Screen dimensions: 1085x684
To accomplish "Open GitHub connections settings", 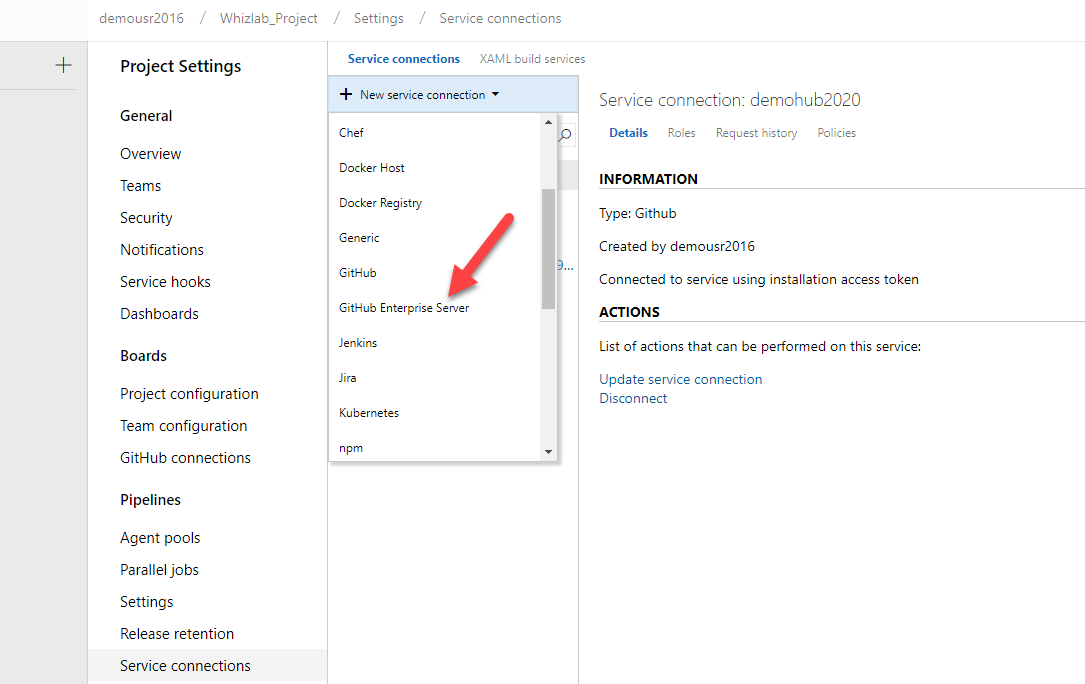I will coord(185,458).
